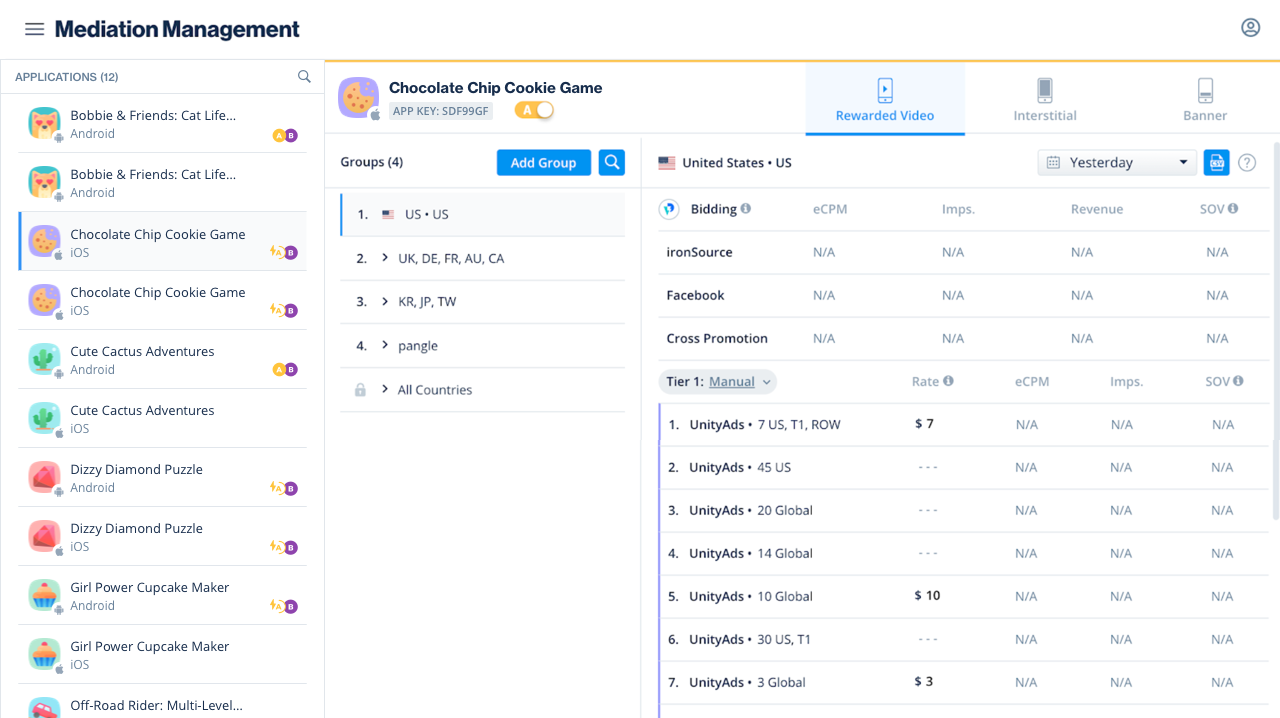This screenshot has height=718, width=1280.
Task: Click the APP KEY: SDF99GF label
Action: coord(441,111)
